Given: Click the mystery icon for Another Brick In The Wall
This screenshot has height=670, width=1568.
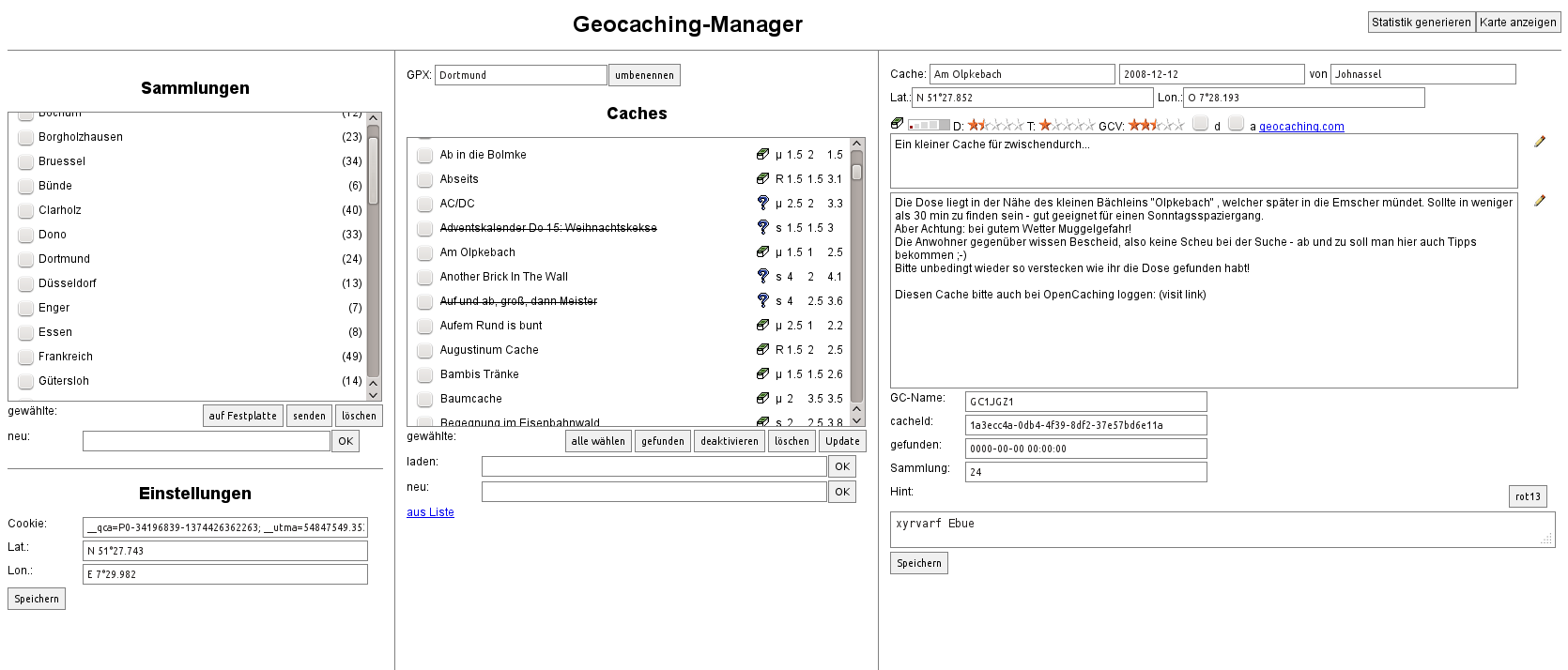Looking at the screenshot, I should [762, 276].
